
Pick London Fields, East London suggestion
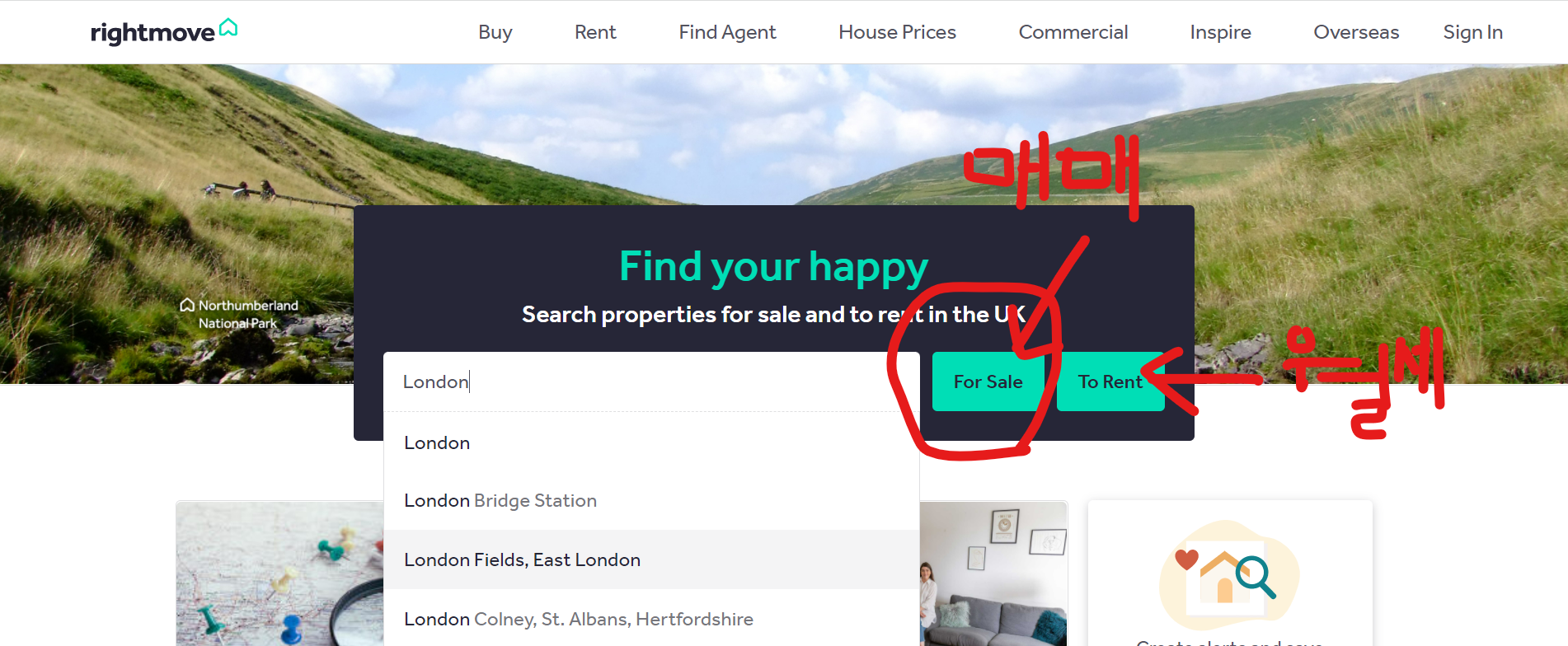[651, 559]
